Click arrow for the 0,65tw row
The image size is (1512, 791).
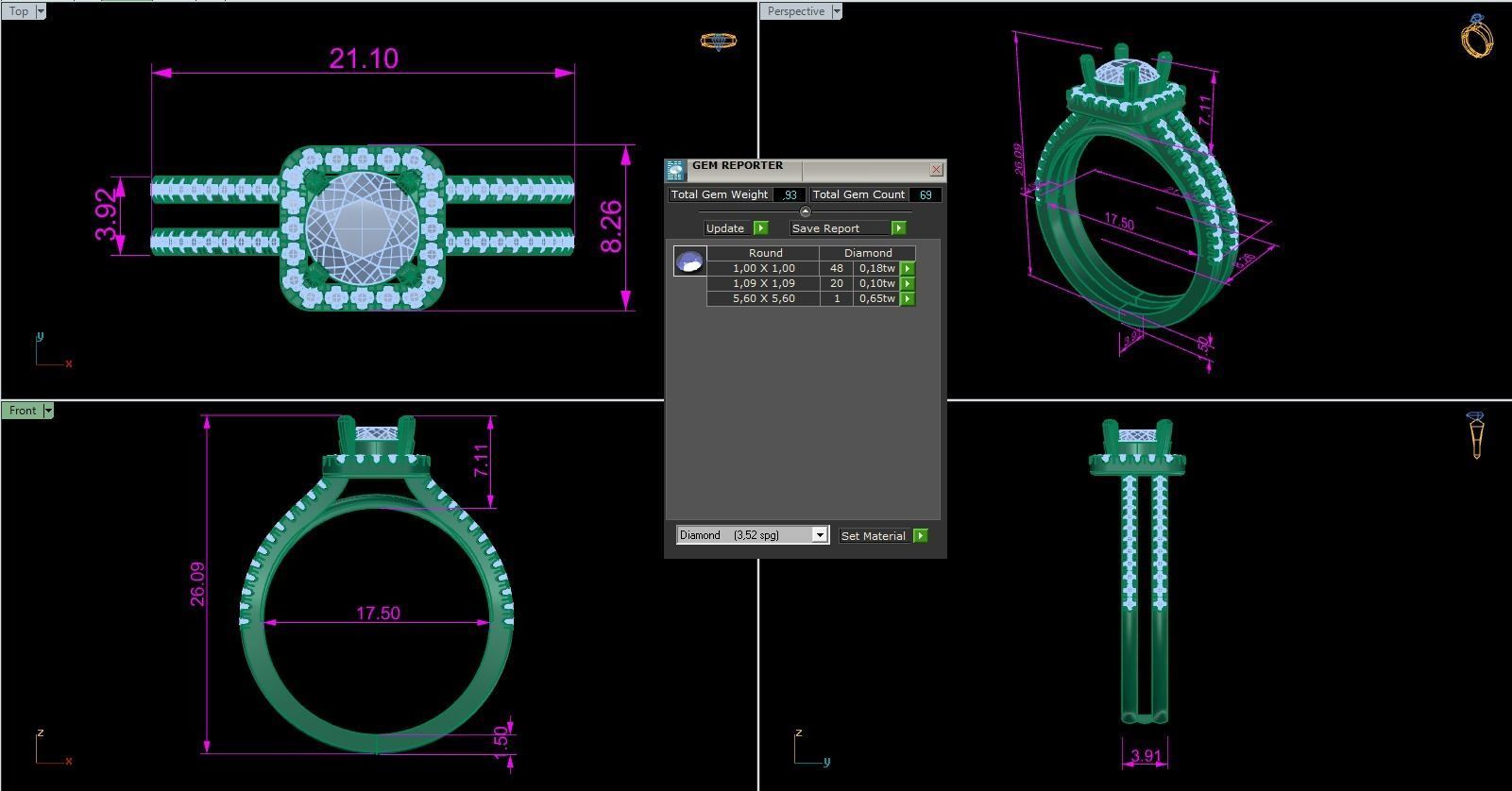(907, 299)
